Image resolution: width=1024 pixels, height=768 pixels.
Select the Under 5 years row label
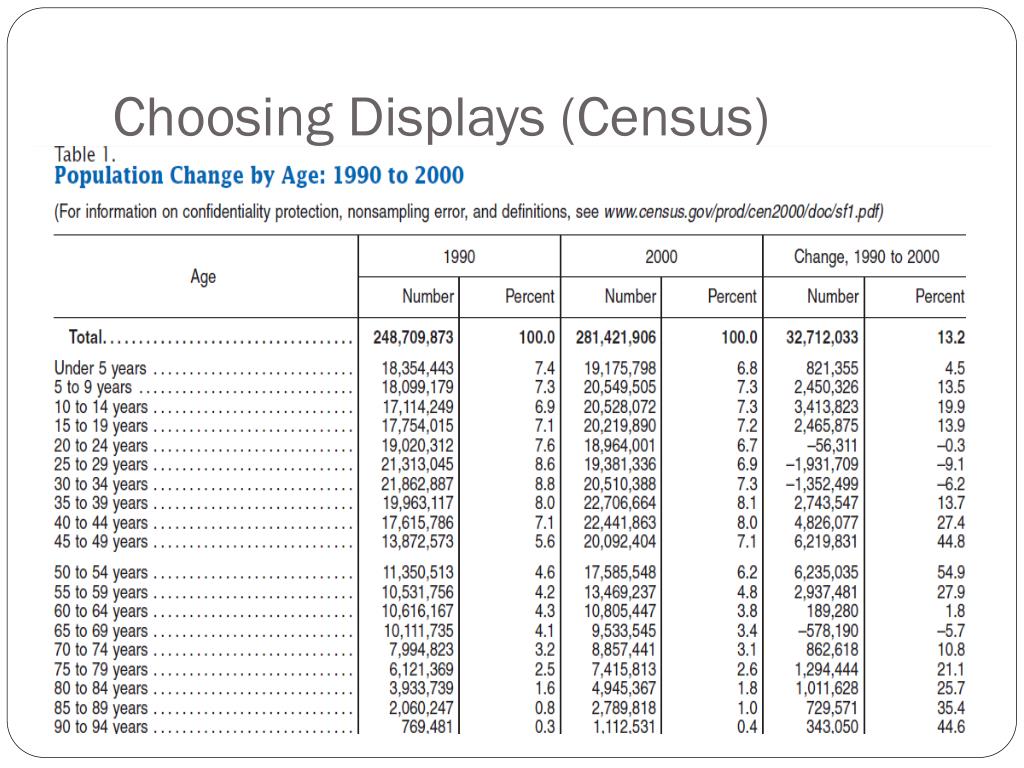pos(101,368)
